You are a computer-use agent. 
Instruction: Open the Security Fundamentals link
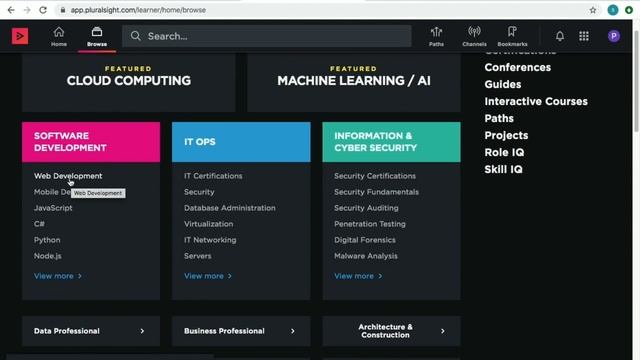[x=376, y=192]
